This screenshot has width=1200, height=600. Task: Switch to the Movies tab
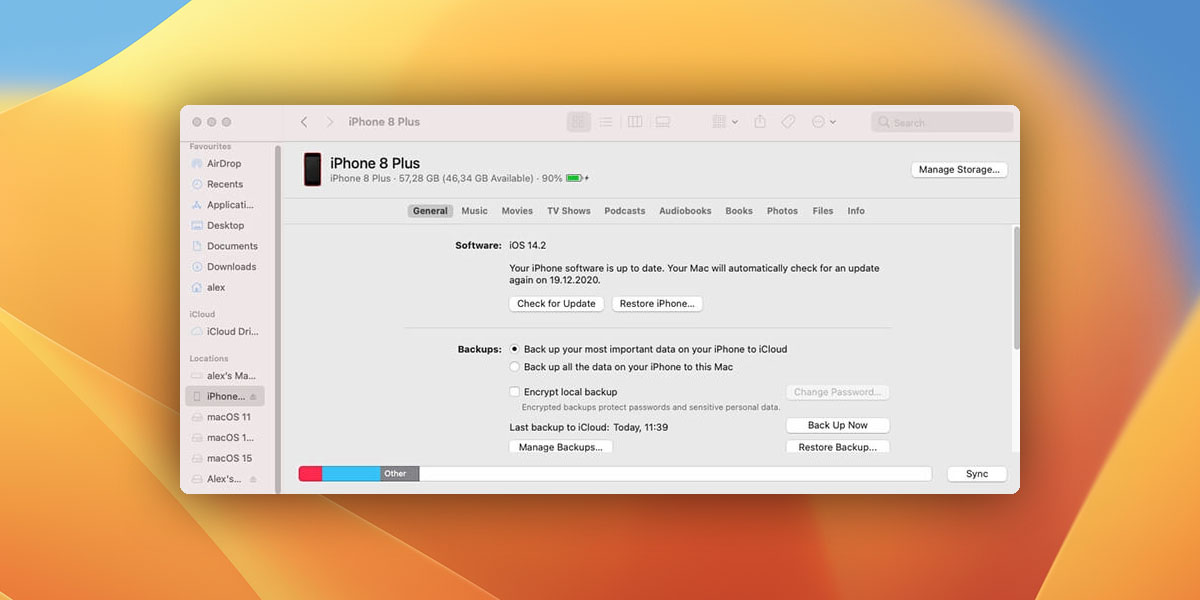pos(517,211)
